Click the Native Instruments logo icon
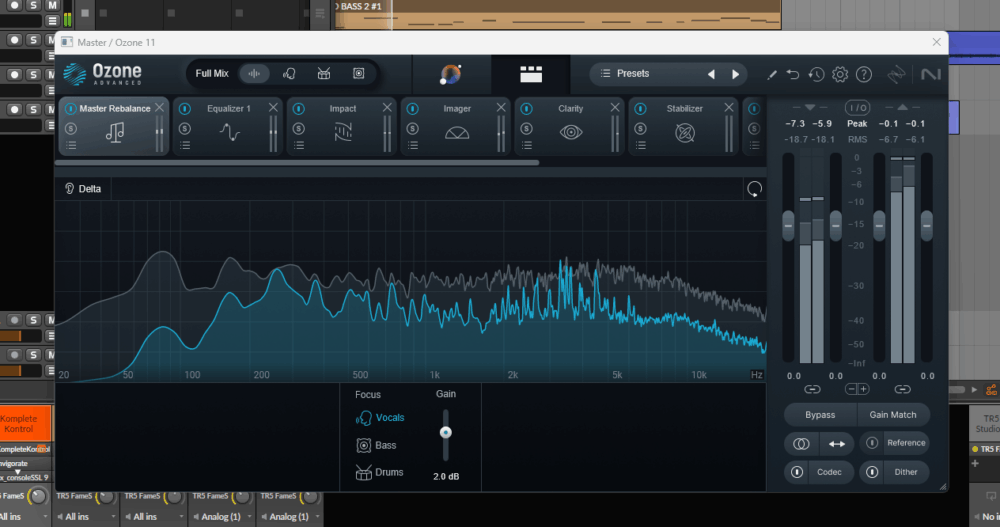The width and height of the screenshot is (1000, 527). click(x=931, y=75)
